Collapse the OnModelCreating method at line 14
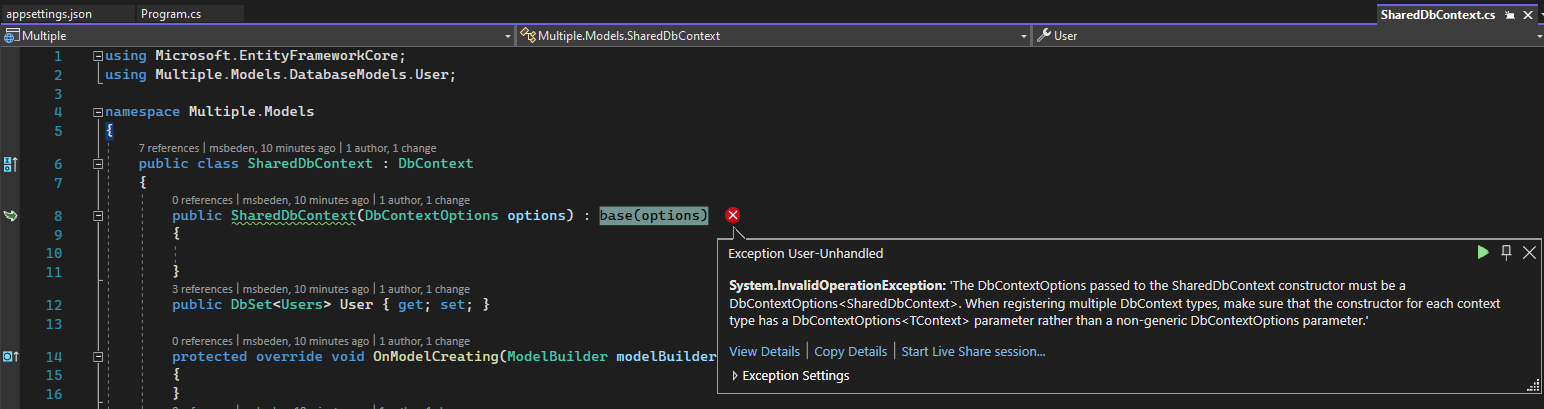Screen dimensions: 1544x409 [x=97, y=356]
